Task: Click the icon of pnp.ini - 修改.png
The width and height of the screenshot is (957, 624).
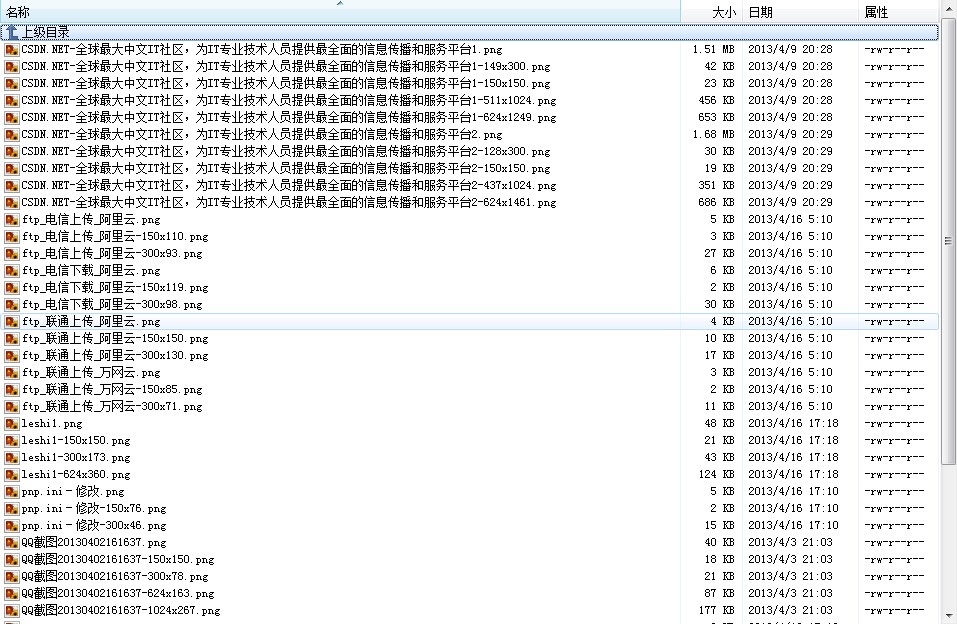Action: [12, 492]
